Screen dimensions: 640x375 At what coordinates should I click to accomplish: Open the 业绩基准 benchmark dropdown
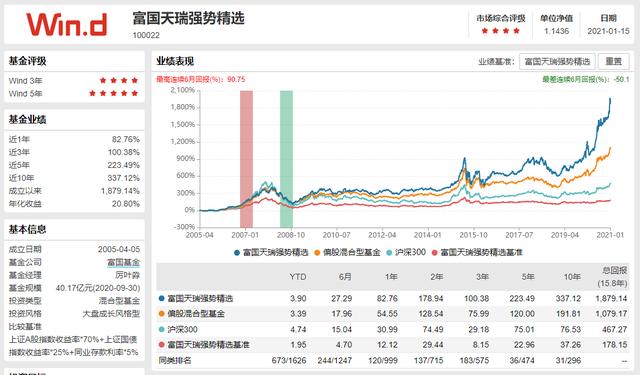[557, 62]
